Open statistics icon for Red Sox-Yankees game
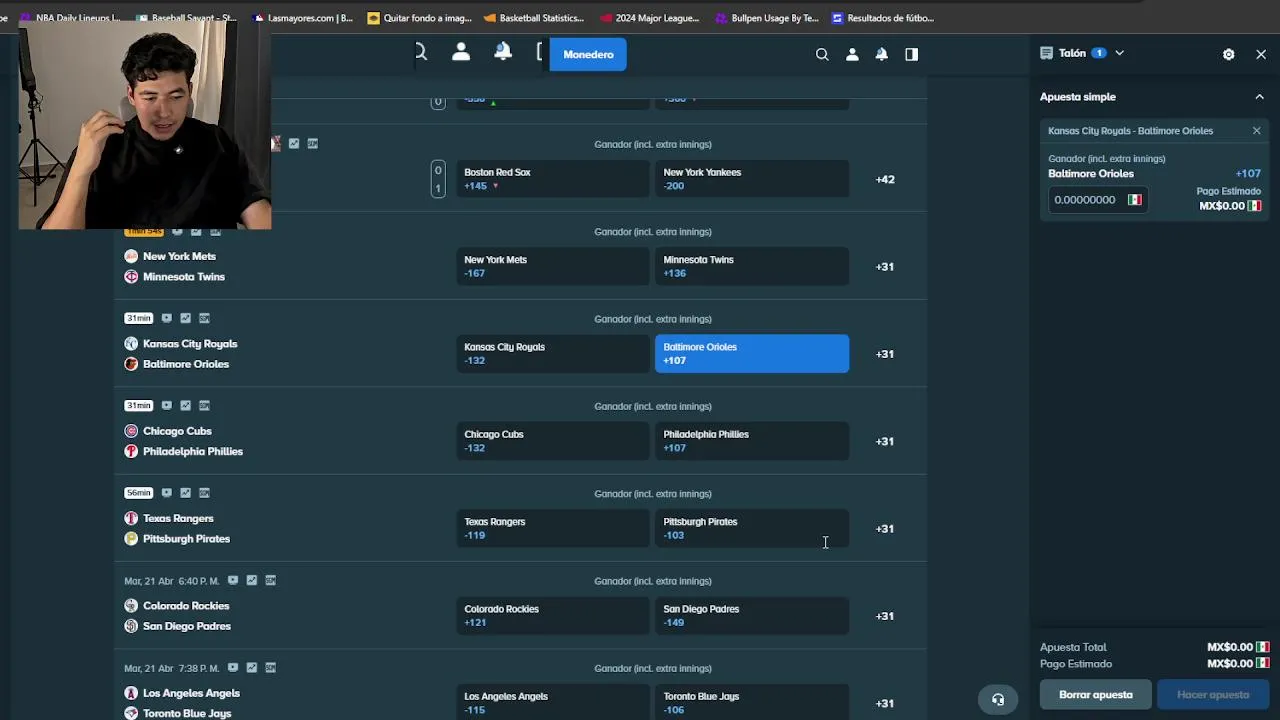The height and width of the screenshot is (720, 1280). [x=294, y=143]
